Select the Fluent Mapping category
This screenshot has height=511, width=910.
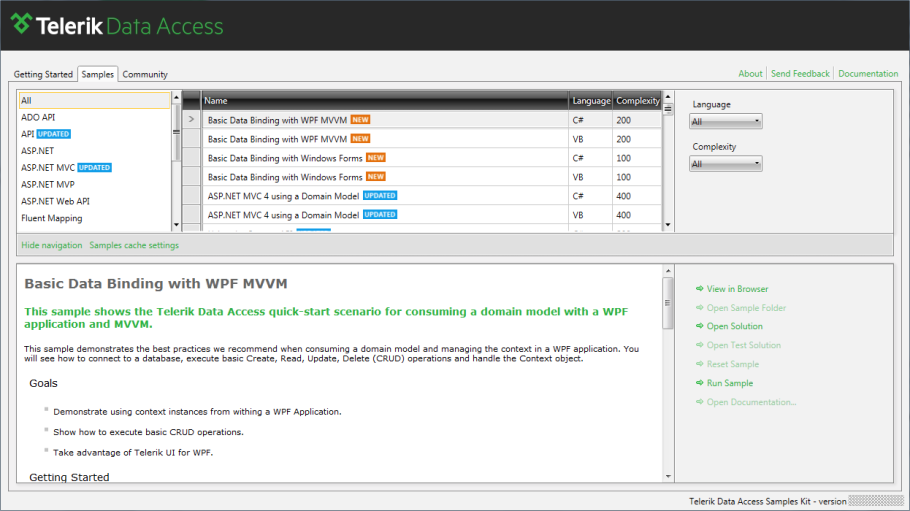(x=95, y=218)
